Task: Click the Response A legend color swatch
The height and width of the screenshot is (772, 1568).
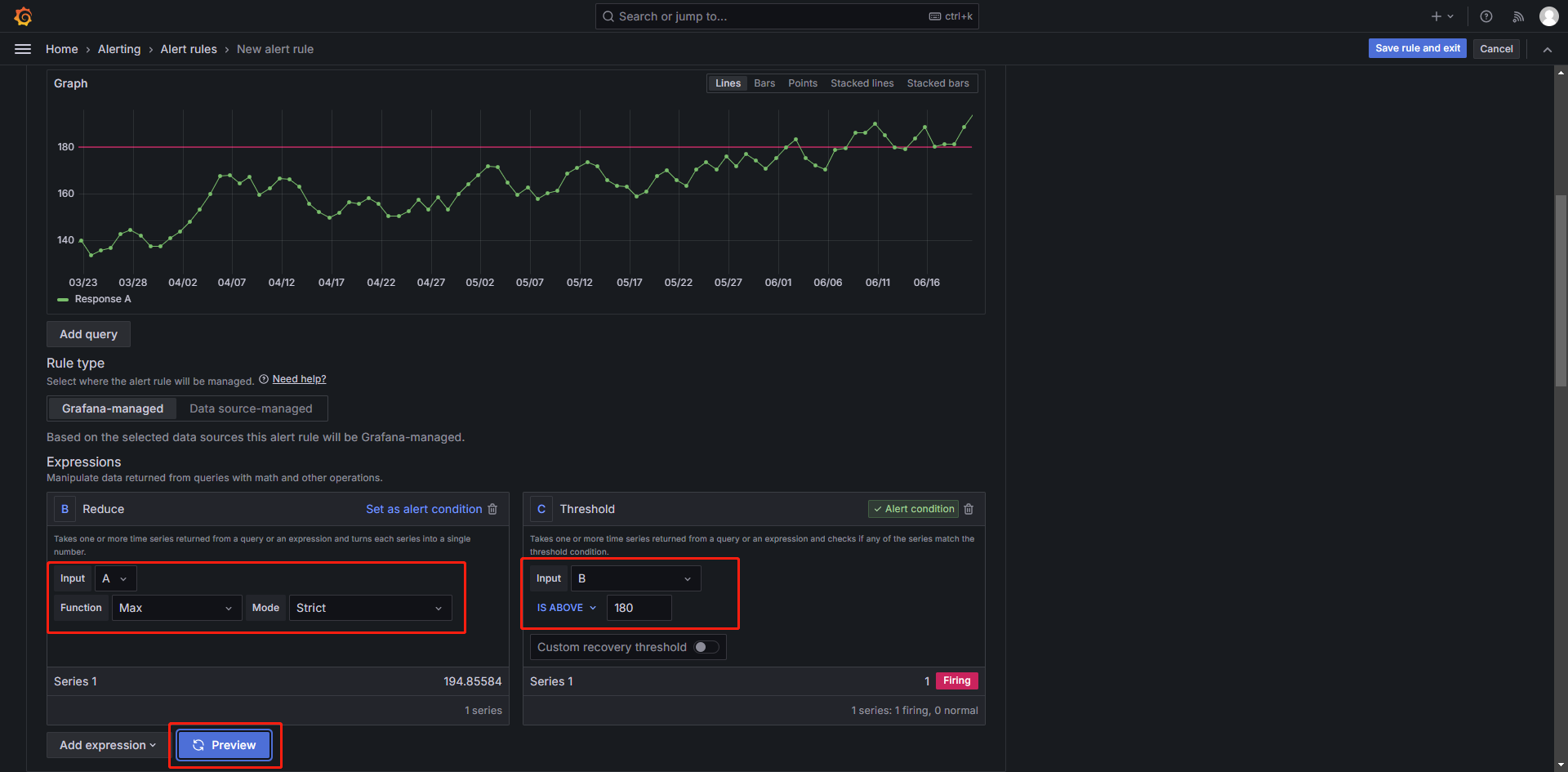Action: pyautogui.click(x=63, y=300)
